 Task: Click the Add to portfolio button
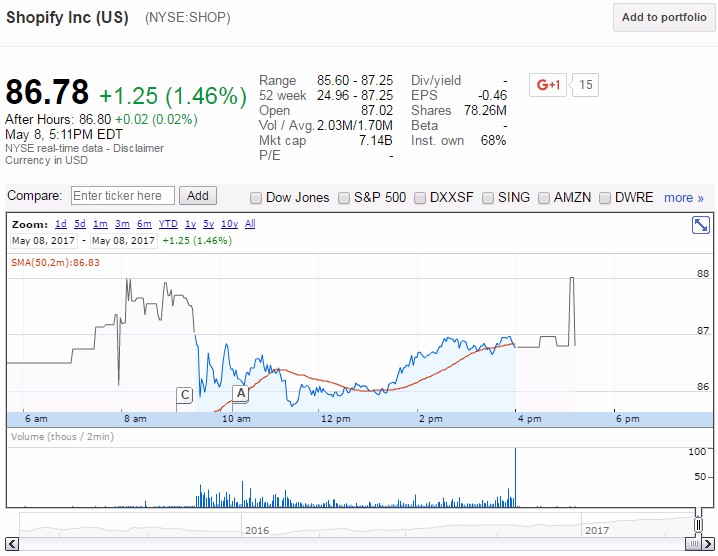(664, 17)
